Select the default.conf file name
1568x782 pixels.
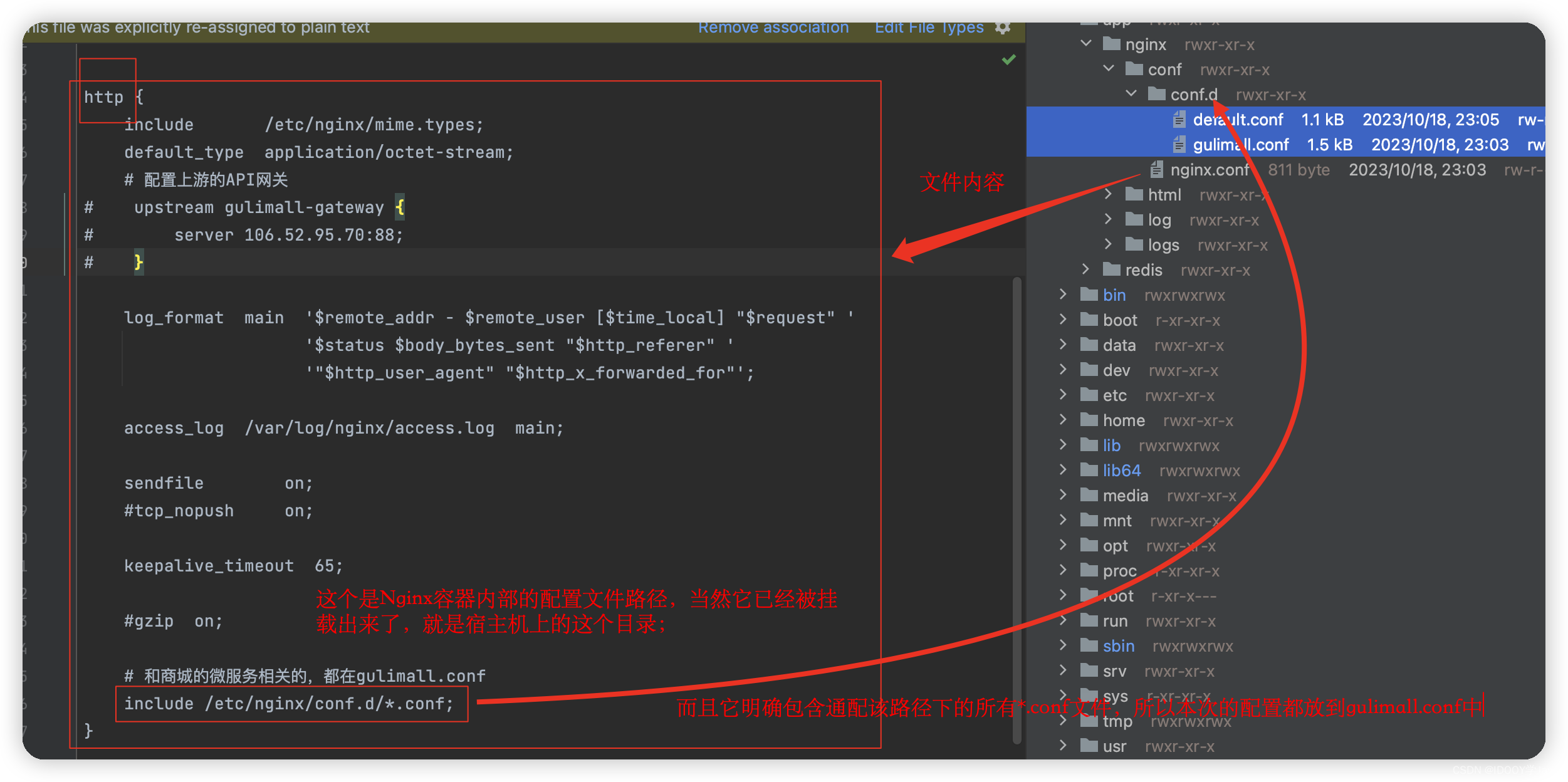point(1238,120)
